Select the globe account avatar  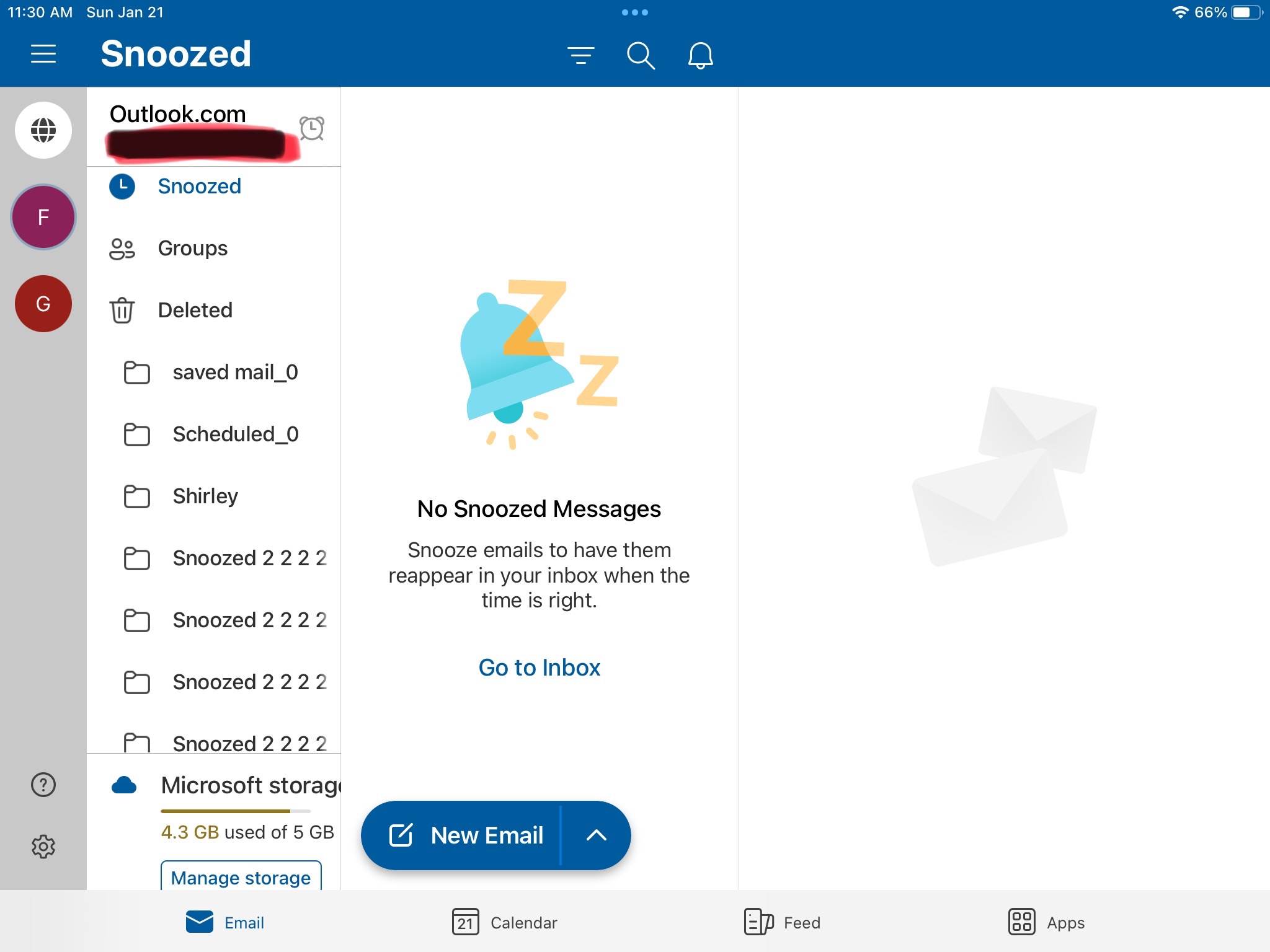(x=43, y=130)
